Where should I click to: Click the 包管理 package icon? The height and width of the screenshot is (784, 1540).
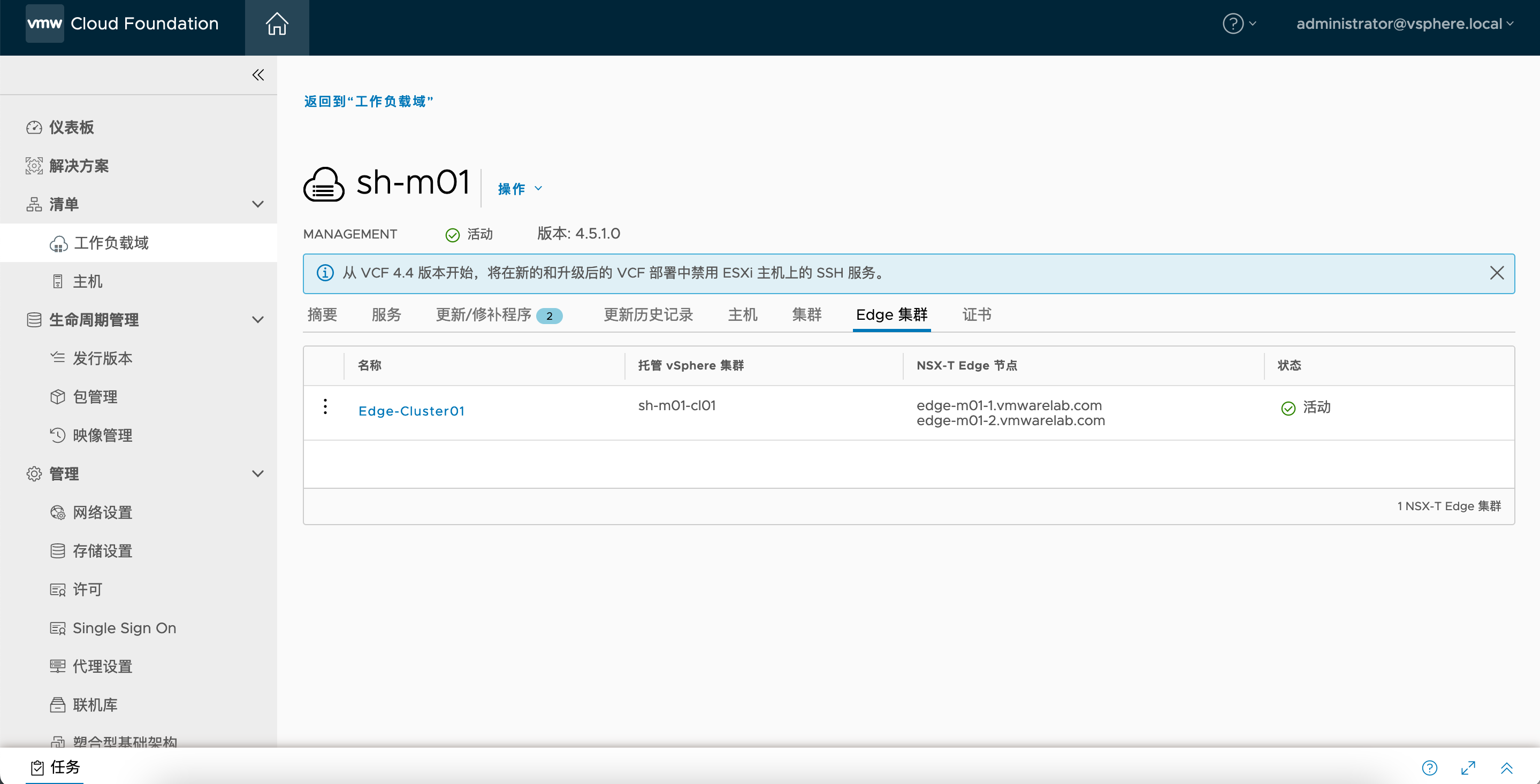58,397
